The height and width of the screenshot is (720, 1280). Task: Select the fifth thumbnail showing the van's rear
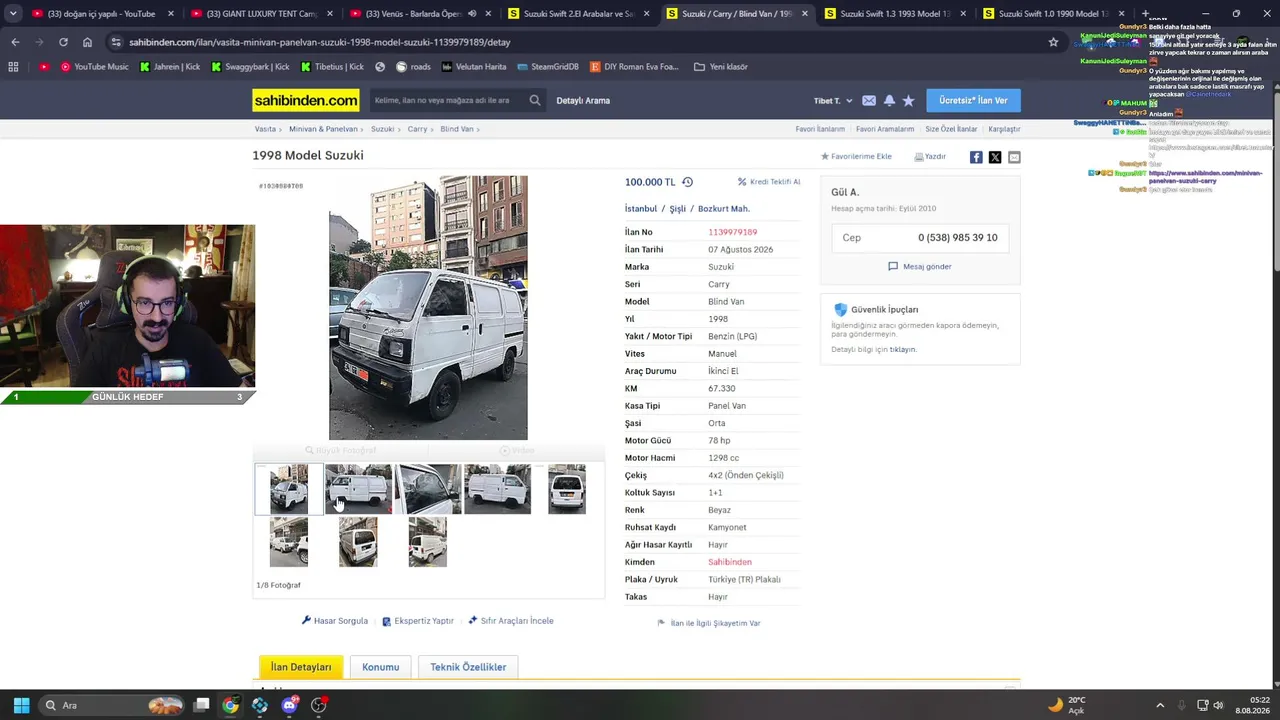tap(567, 489)
